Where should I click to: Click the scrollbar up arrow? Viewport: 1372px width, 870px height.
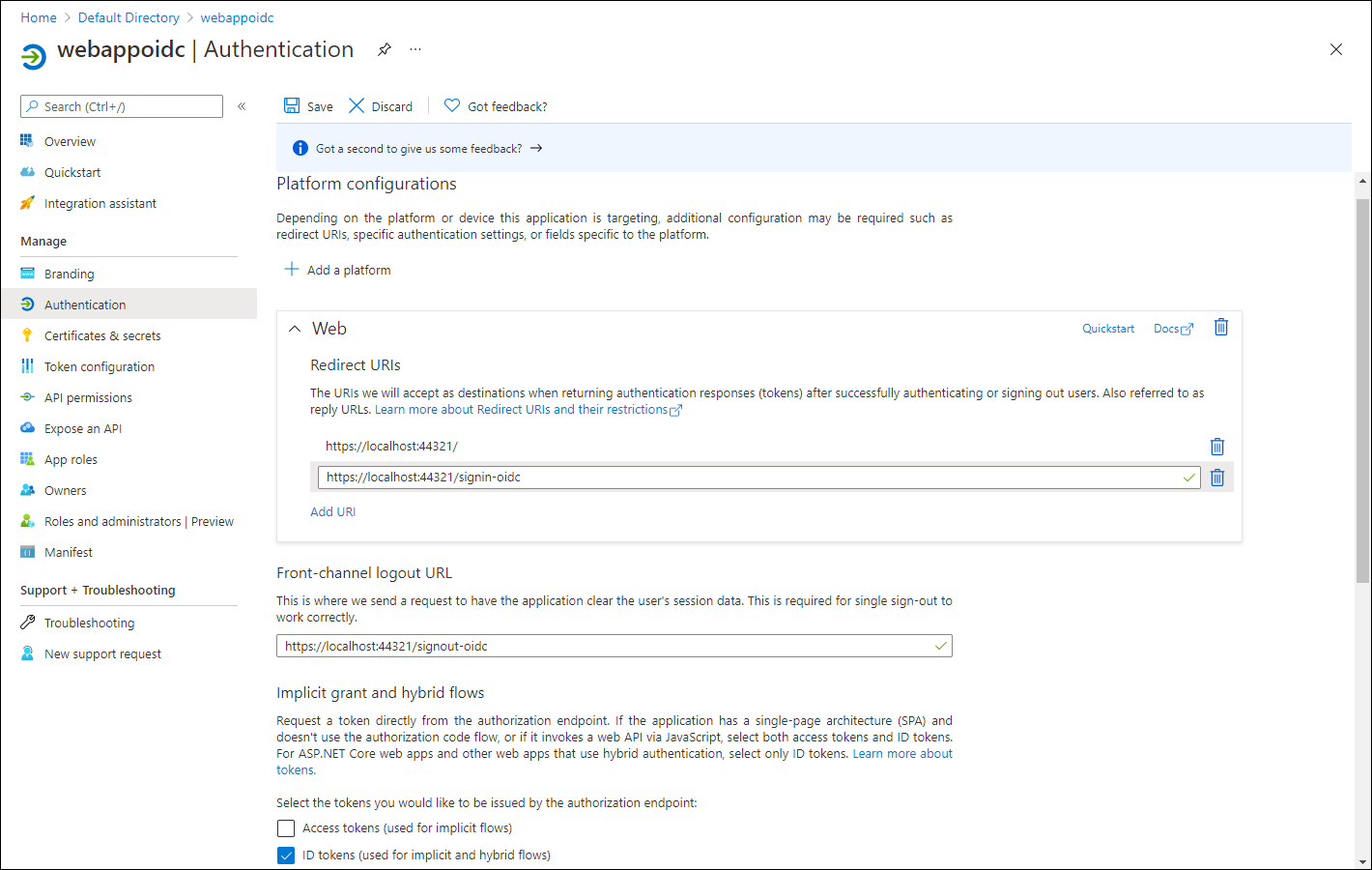coord(1362,180)
